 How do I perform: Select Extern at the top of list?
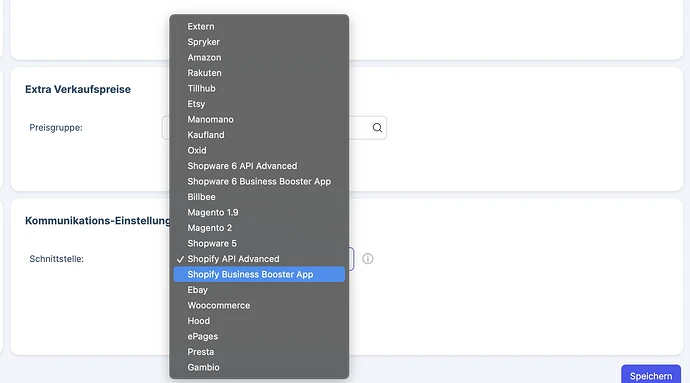coord(259,26)
